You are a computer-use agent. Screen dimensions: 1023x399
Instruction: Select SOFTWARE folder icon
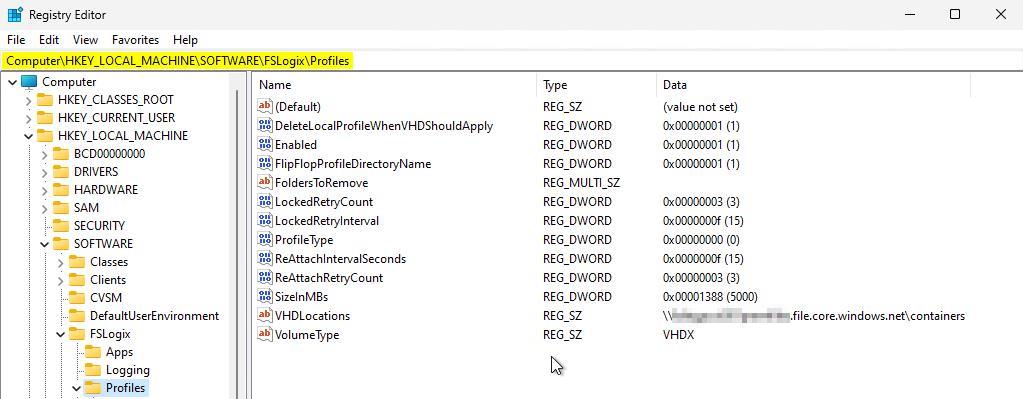point(61,244)
